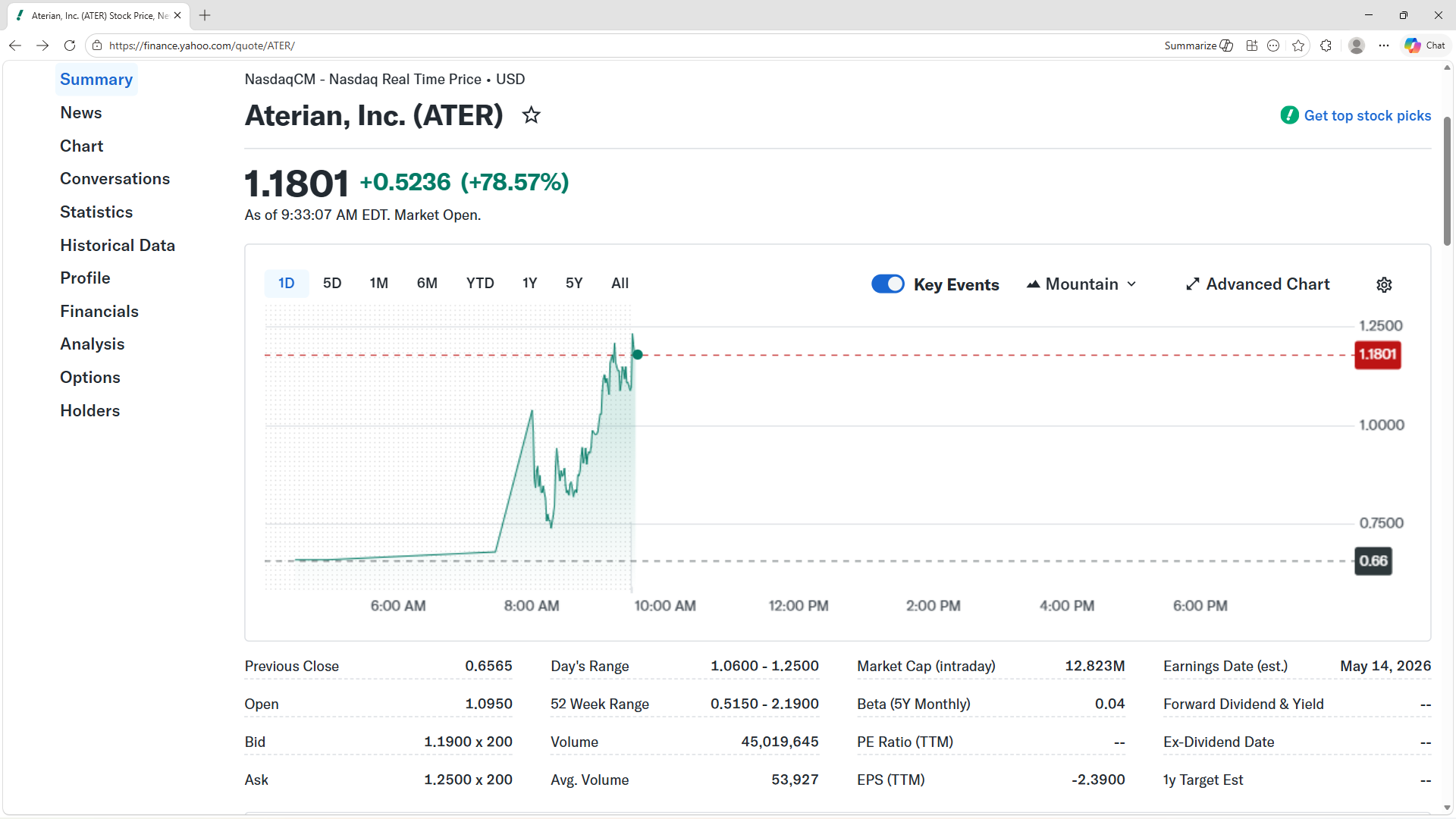
Task: Open the browser profile account icon
Action: [x=1357, y=45]
